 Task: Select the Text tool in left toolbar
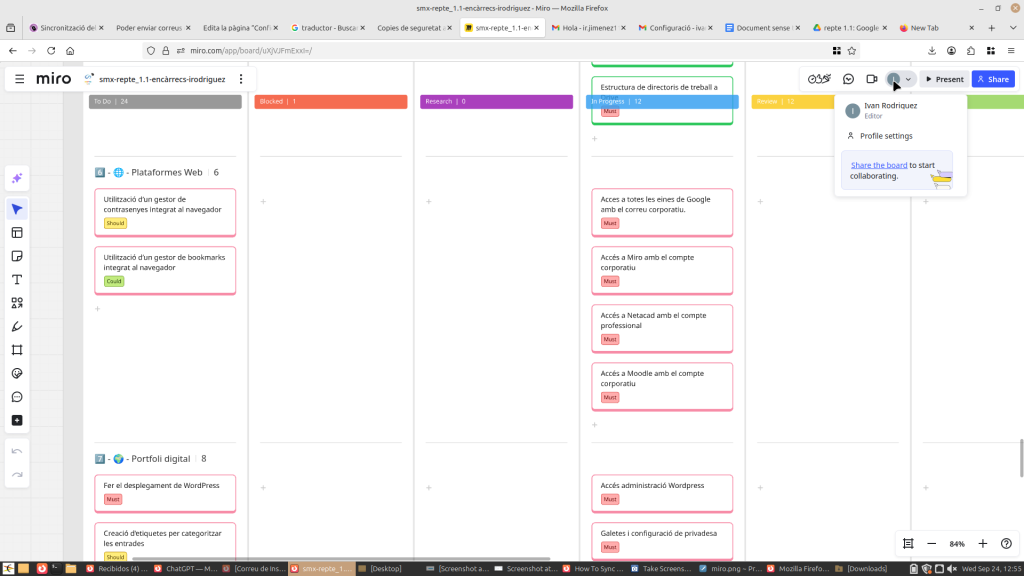17,280
